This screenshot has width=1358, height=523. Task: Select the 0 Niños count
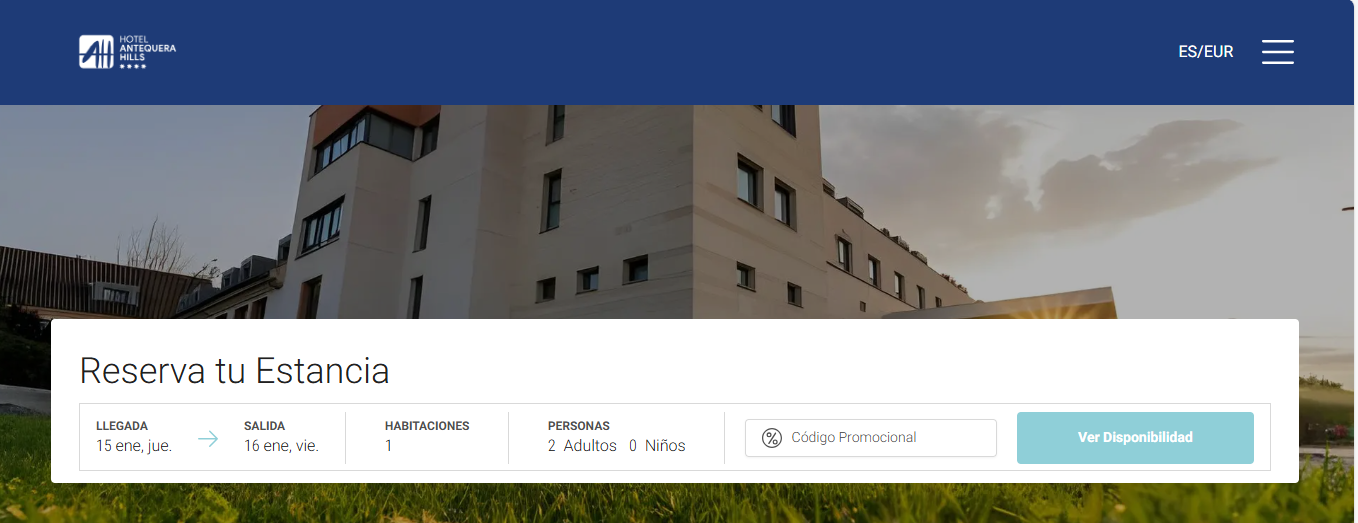click(657, 446)
